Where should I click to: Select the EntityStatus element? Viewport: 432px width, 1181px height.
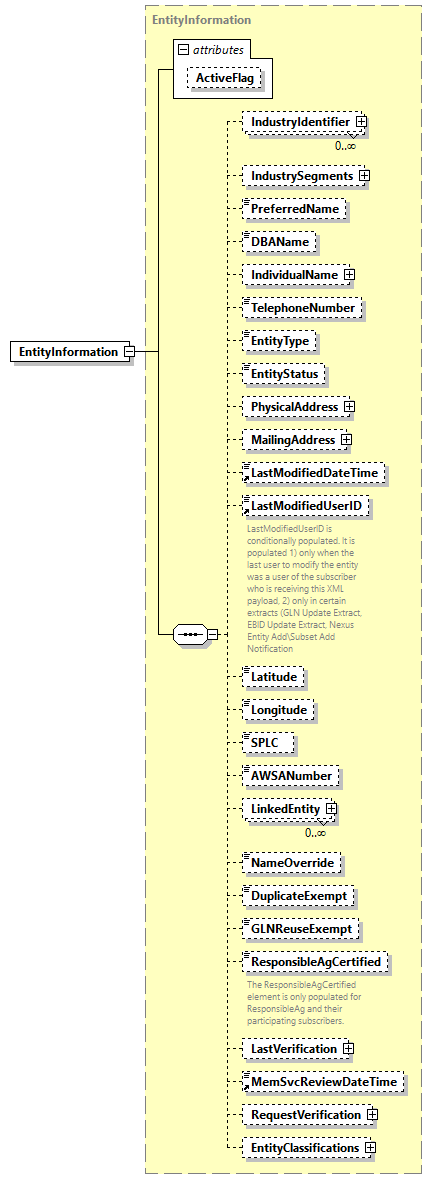(284, 374)
